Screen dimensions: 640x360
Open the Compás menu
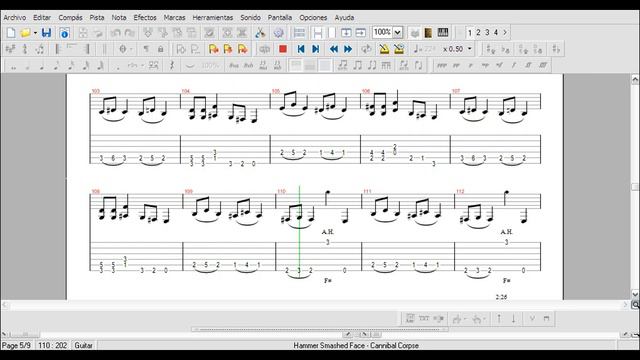(x=70, y=18)
